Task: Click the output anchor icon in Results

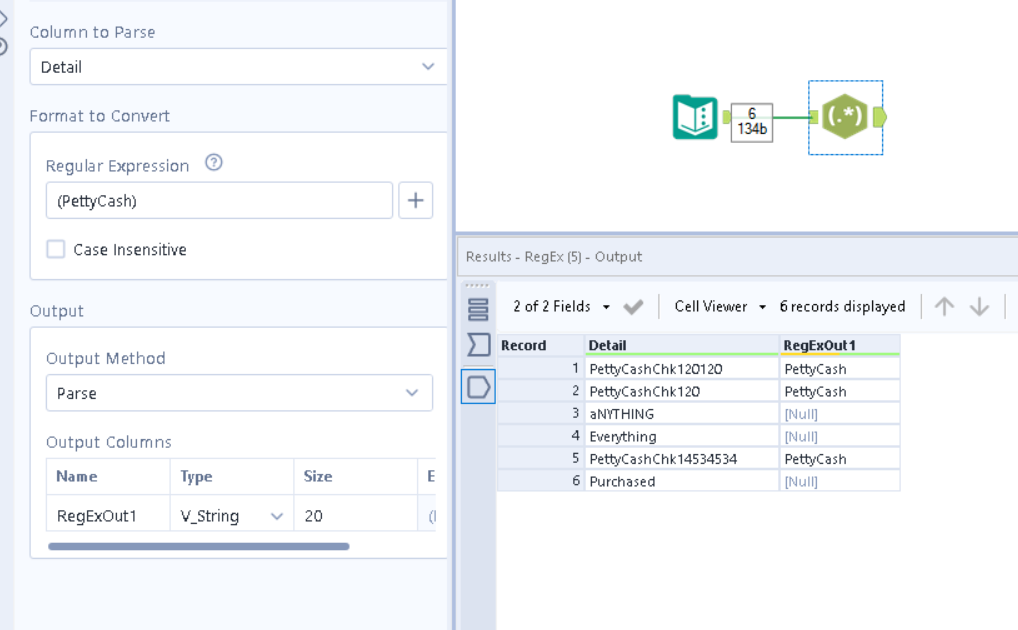Action: pos(478,386)
